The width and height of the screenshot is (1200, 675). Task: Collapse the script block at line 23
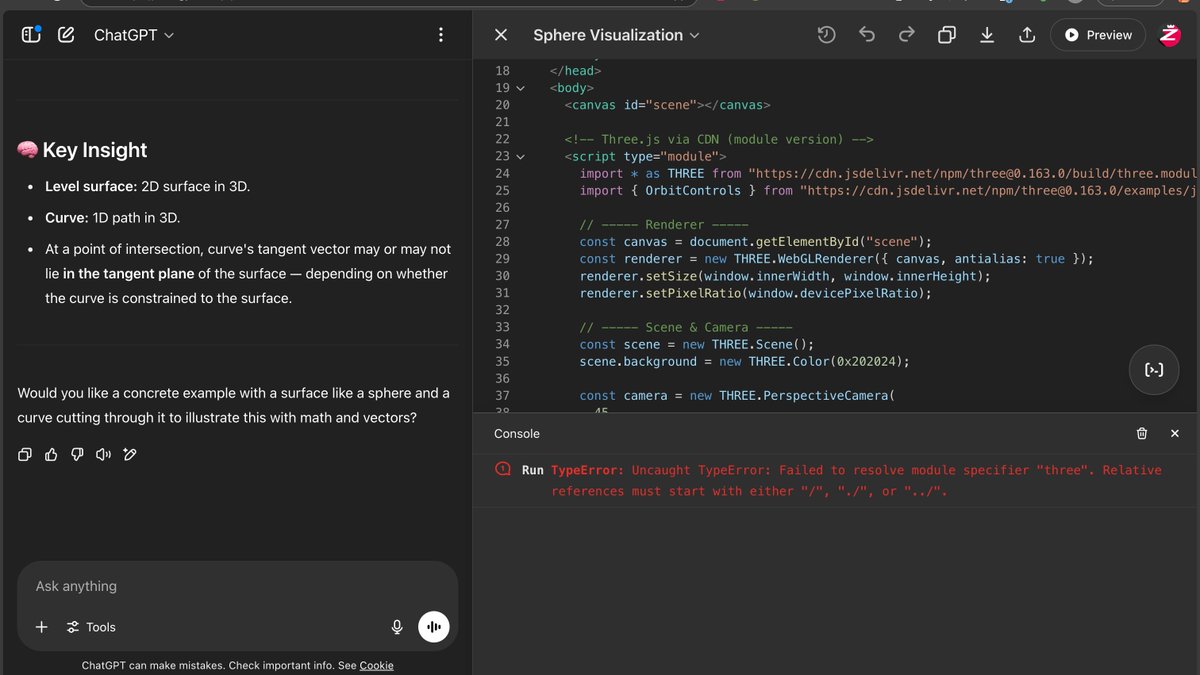click(x=520, y=156)
